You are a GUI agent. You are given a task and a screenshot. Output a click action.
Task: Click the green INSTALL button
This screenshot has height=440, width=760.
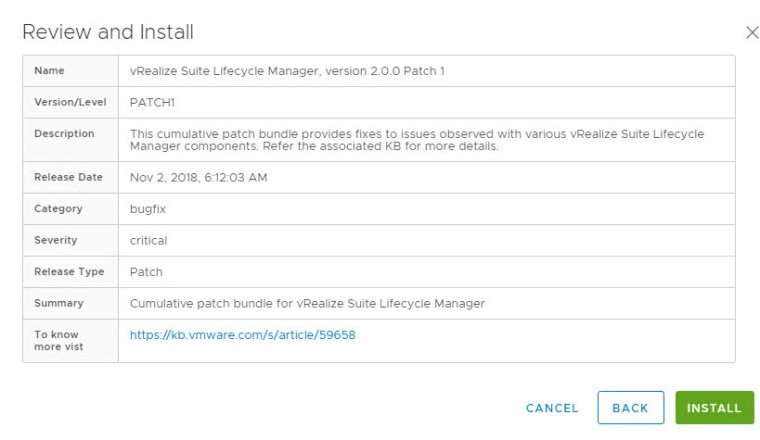tap(714, 408)
